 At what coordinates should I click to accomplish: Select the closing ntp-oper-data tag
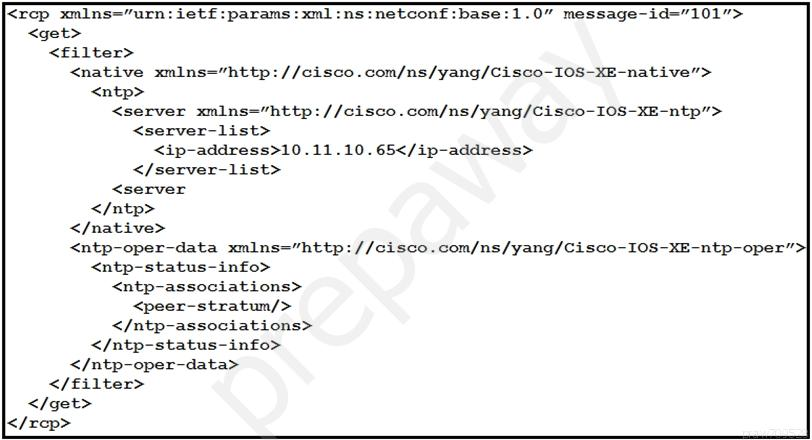coord(154,365)
